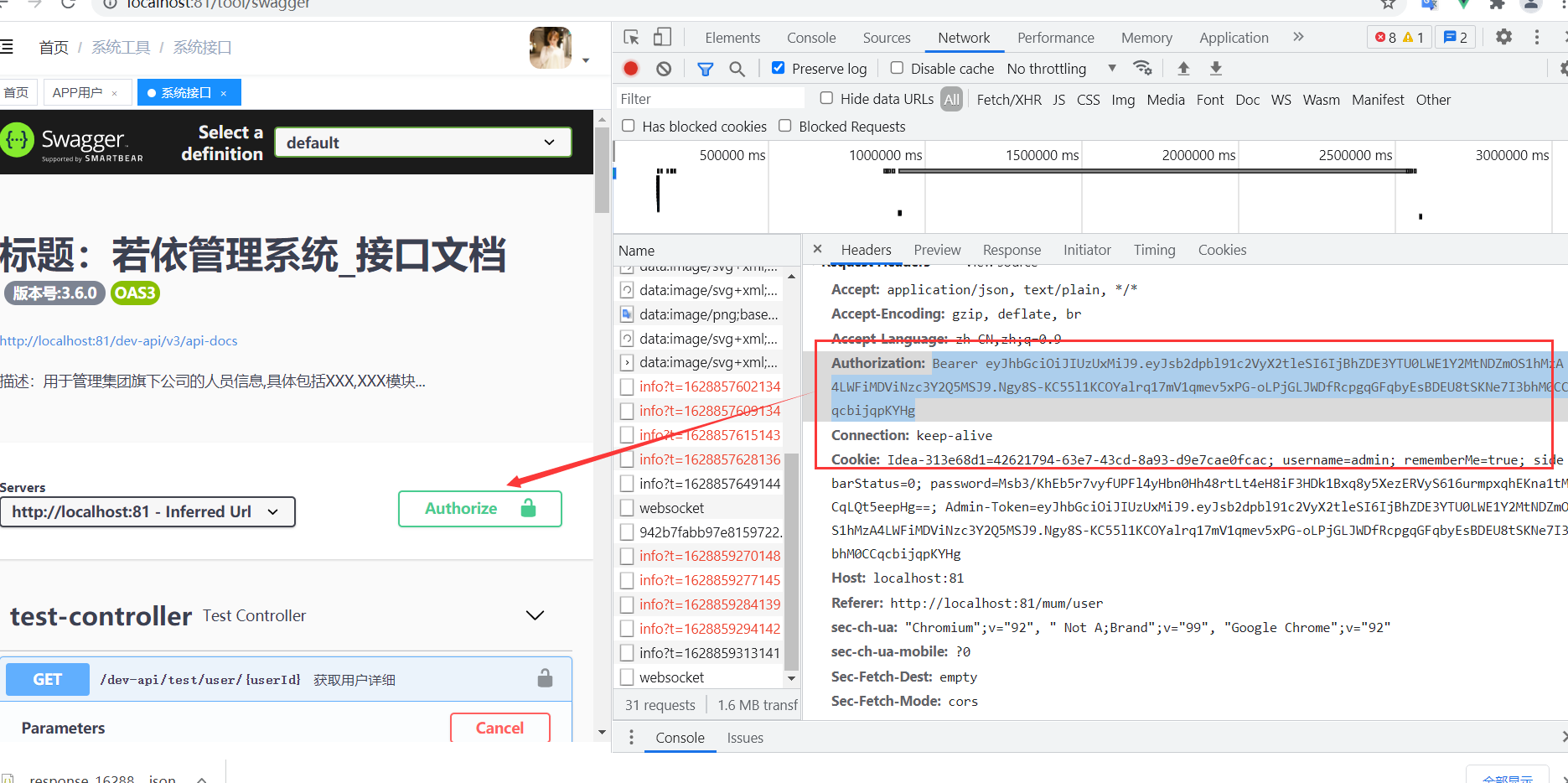Open the Servers localhost:81 dropdown
This screenshot has height=783, width=1568.
(x=147, y=511)
